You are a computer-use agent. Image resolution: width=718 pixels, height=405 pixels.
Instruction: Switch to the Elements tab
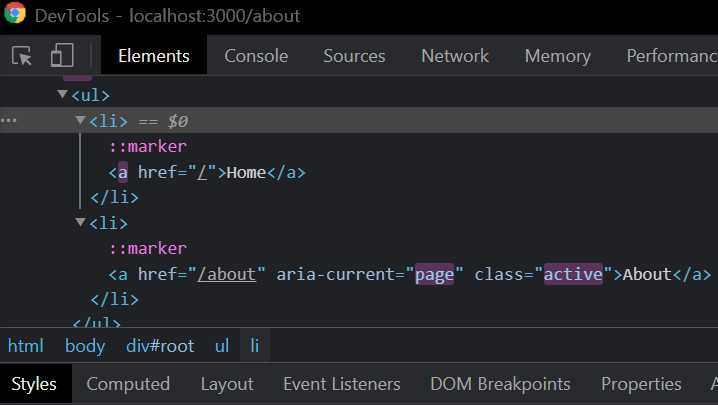pos(154,56)
